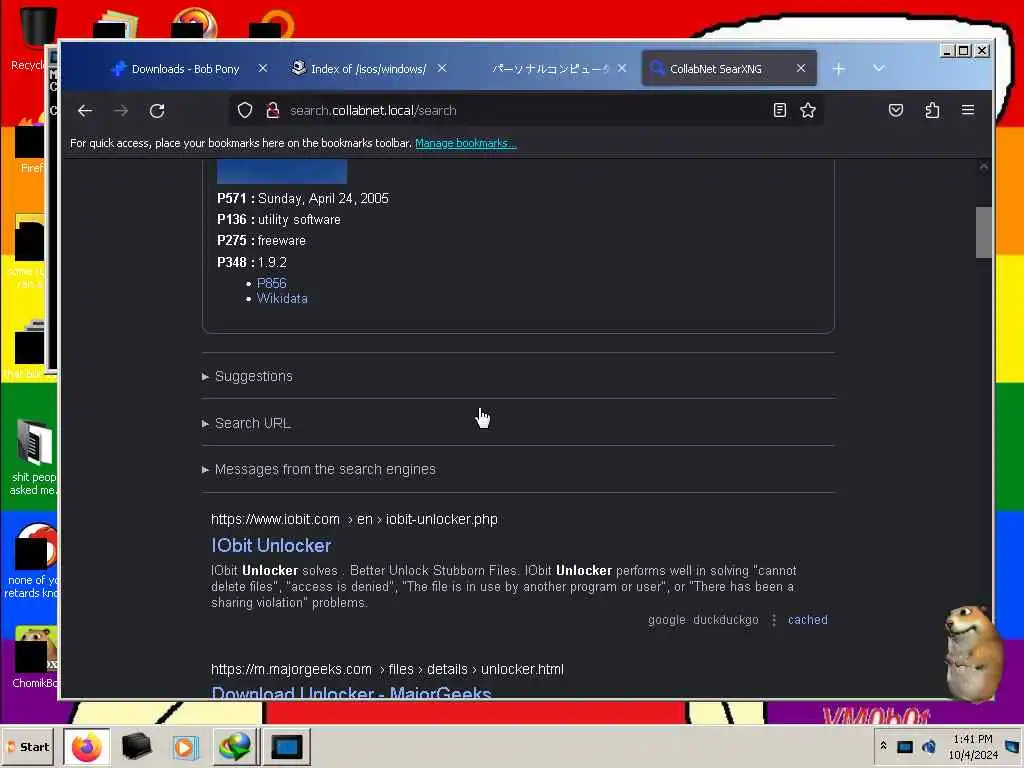
Task: Close the CollabNet SearXNG tab
Action: pos(801,68)
